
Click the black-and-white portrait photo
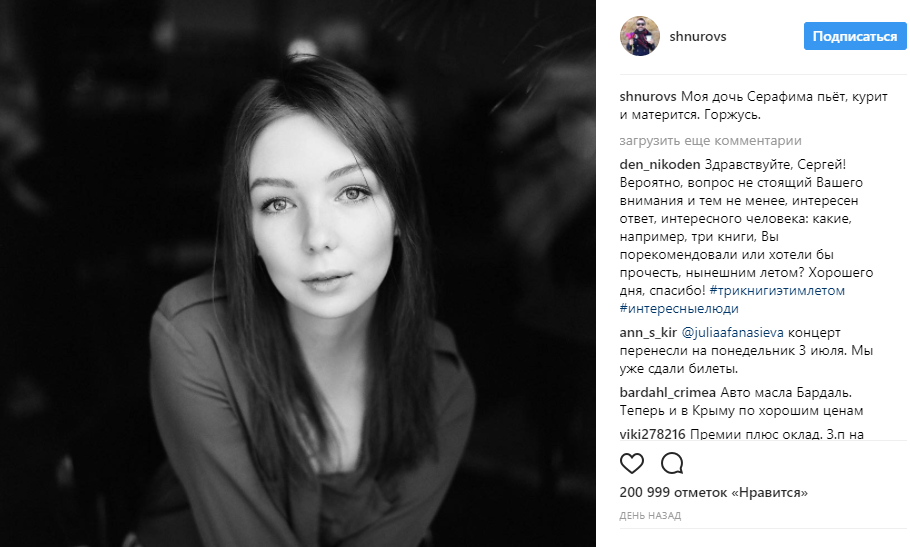298,273
